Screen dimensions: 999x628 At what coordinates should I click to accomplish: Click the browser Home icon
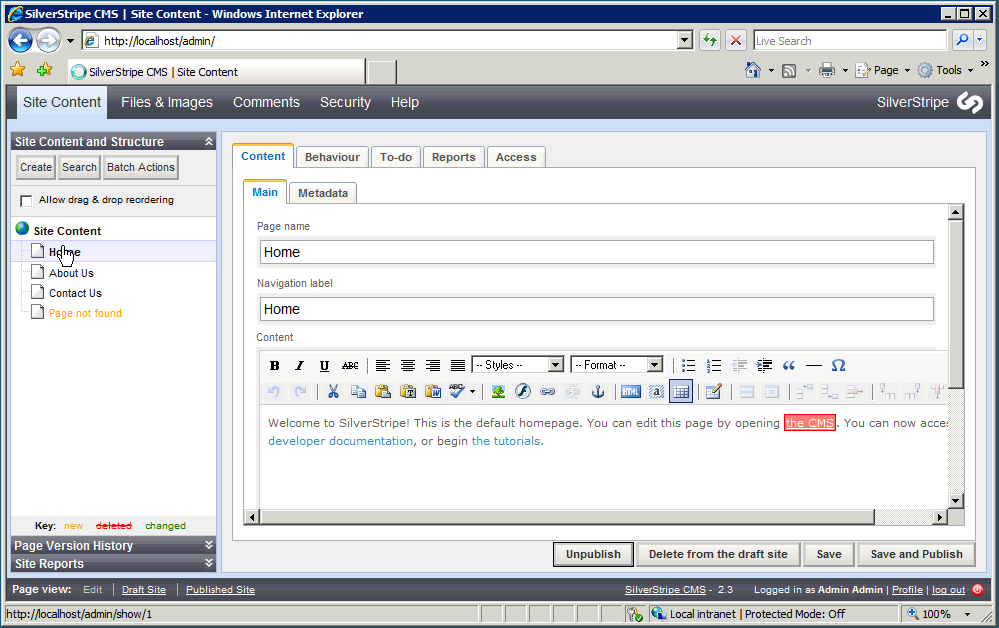[x=752, y=71]
